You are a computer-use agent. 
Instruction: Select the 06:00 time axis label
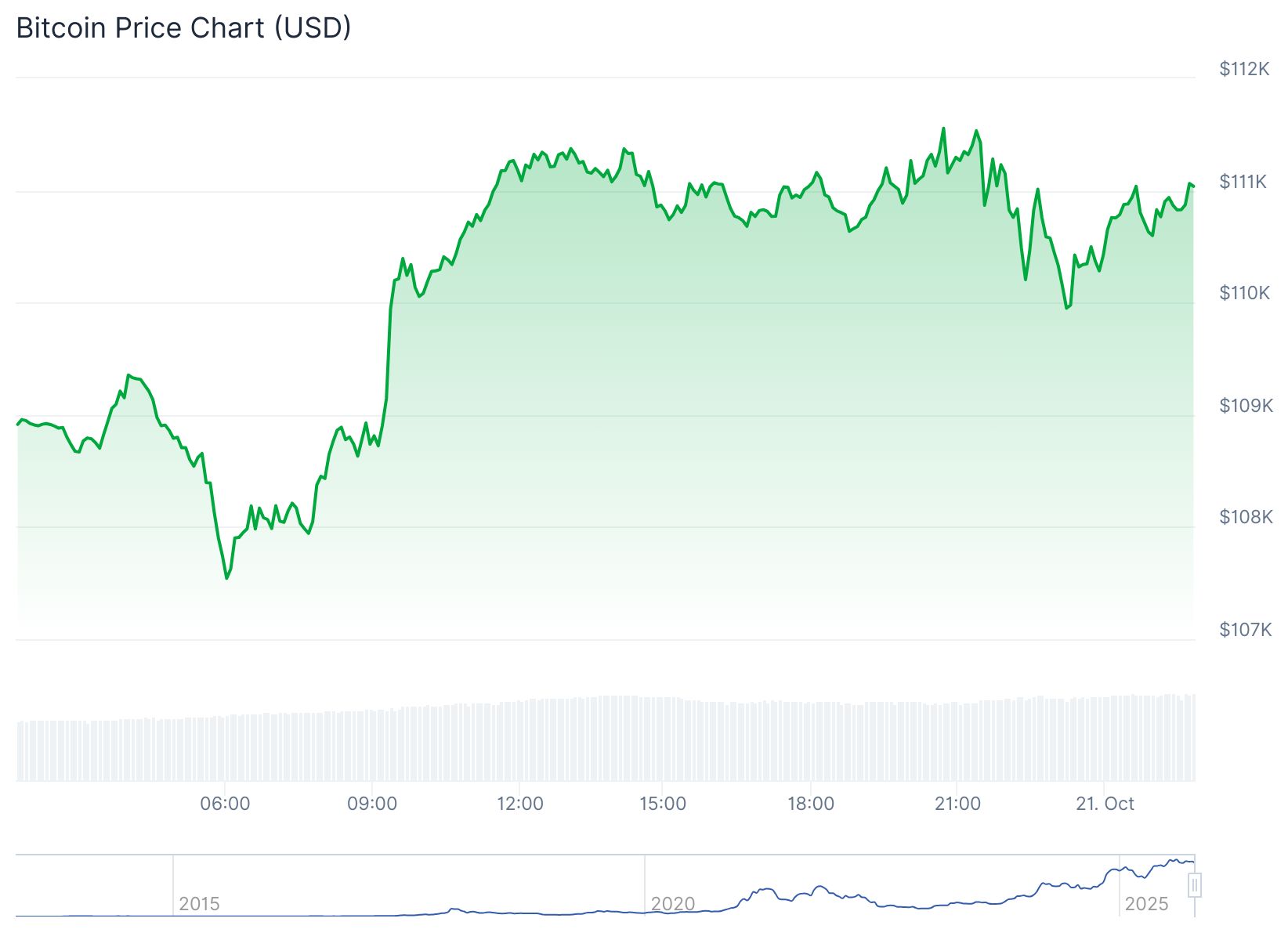pos(225,804)
